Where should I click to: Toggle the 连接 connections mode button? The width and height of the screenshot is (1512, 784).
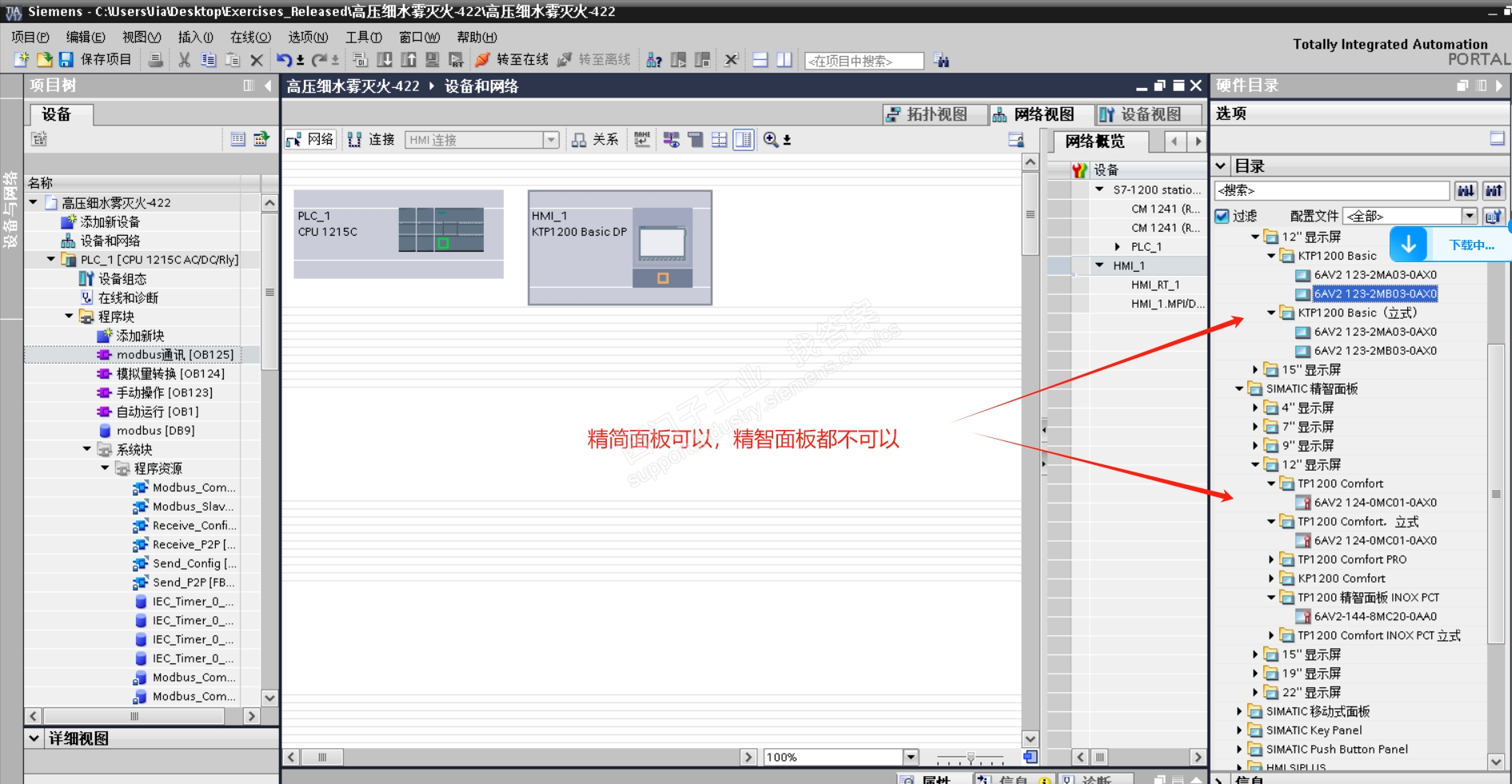coord(372,140)
